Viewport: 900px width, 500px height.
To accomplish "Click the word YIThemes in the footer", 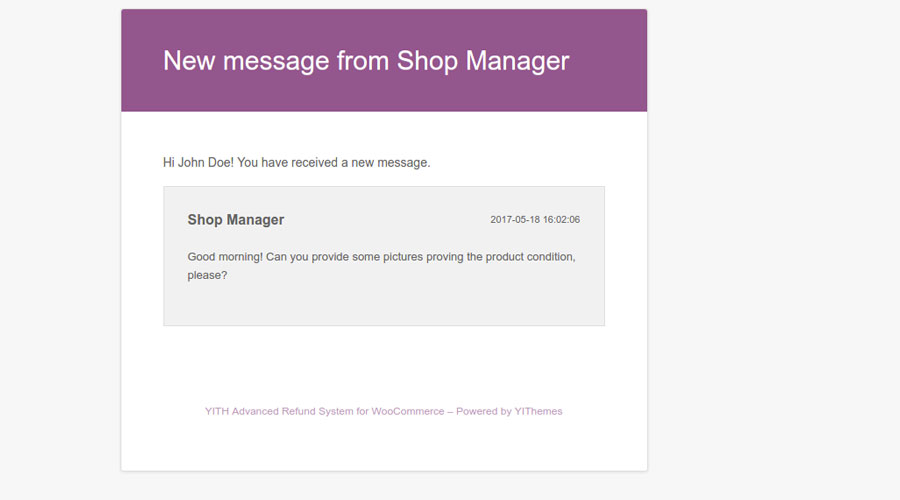I will click(538, 411).
